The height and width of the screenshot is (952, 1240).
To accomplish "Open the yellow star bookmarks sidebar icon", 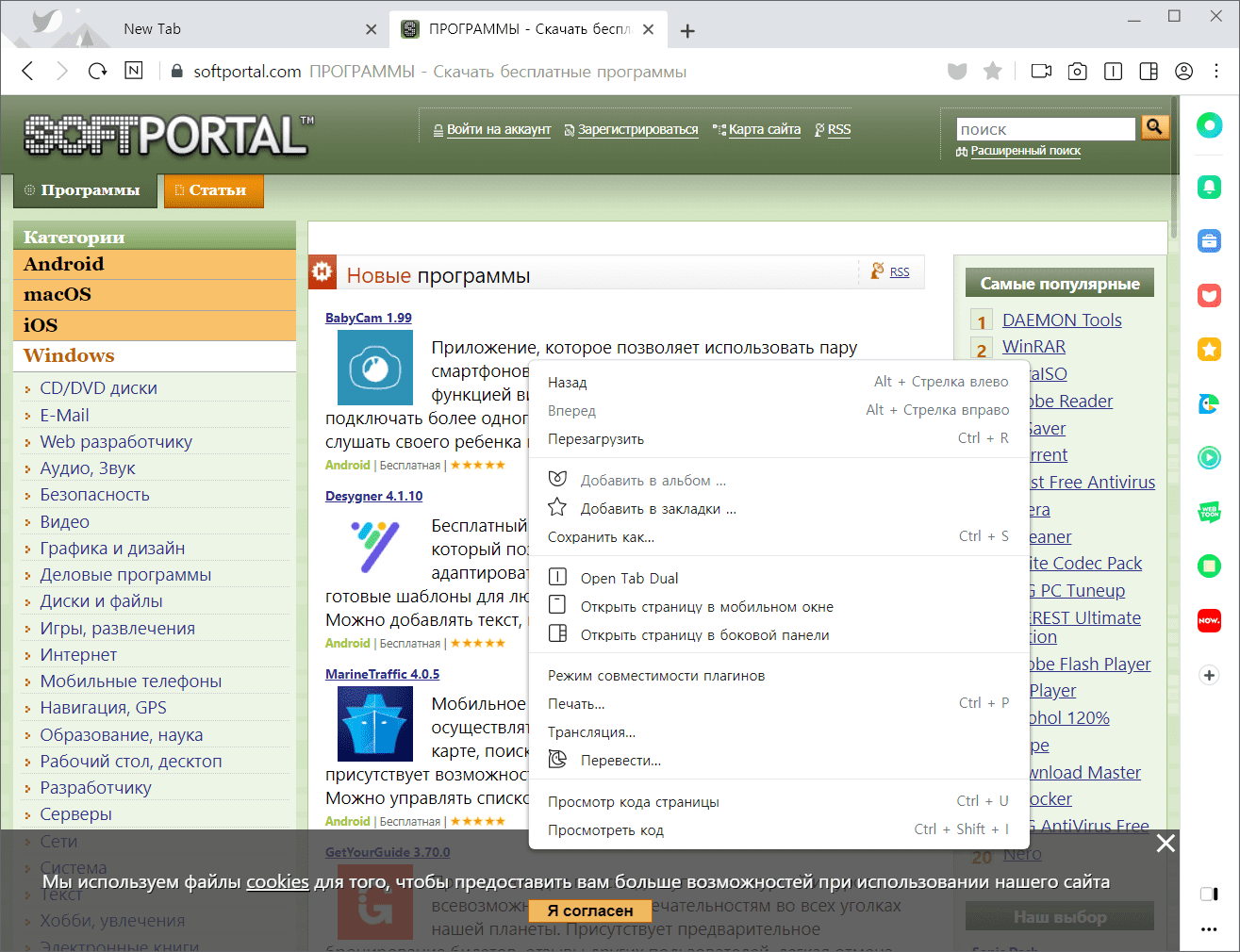I will (1209, 350).
